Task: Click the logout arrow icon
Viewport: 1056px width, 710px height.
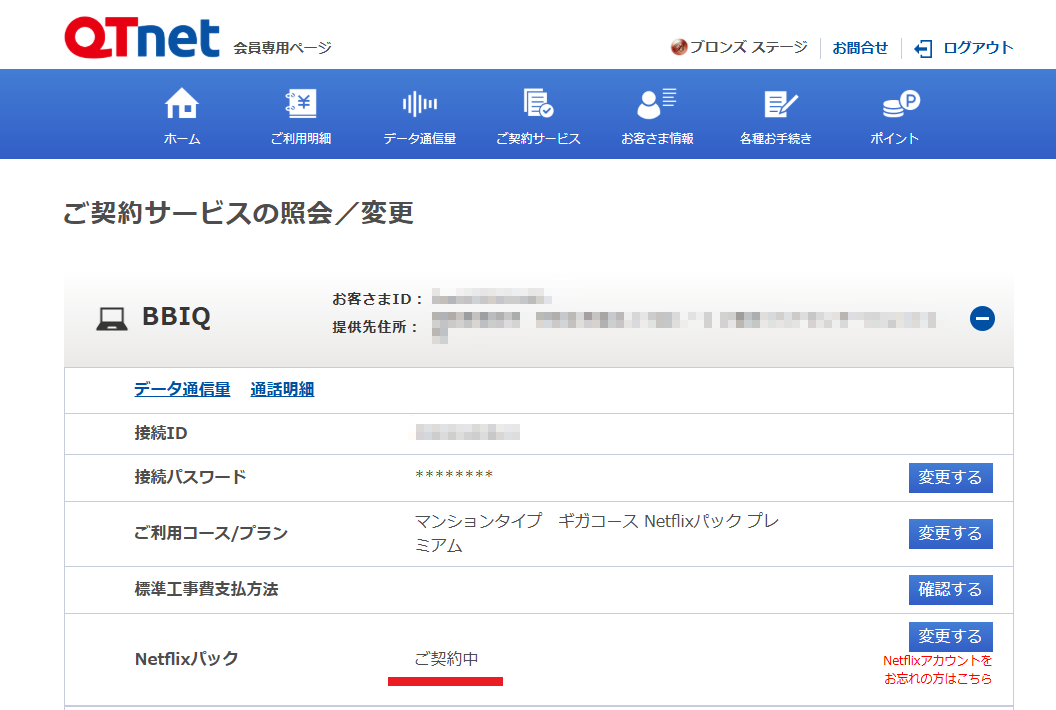Action: [x=923, y=49]
